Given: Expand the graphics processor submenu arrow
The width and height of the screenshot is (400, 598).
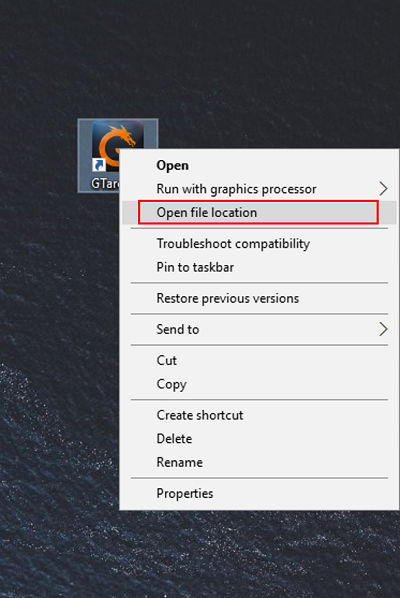Looking at the screenshot, I should coord(383,189).
